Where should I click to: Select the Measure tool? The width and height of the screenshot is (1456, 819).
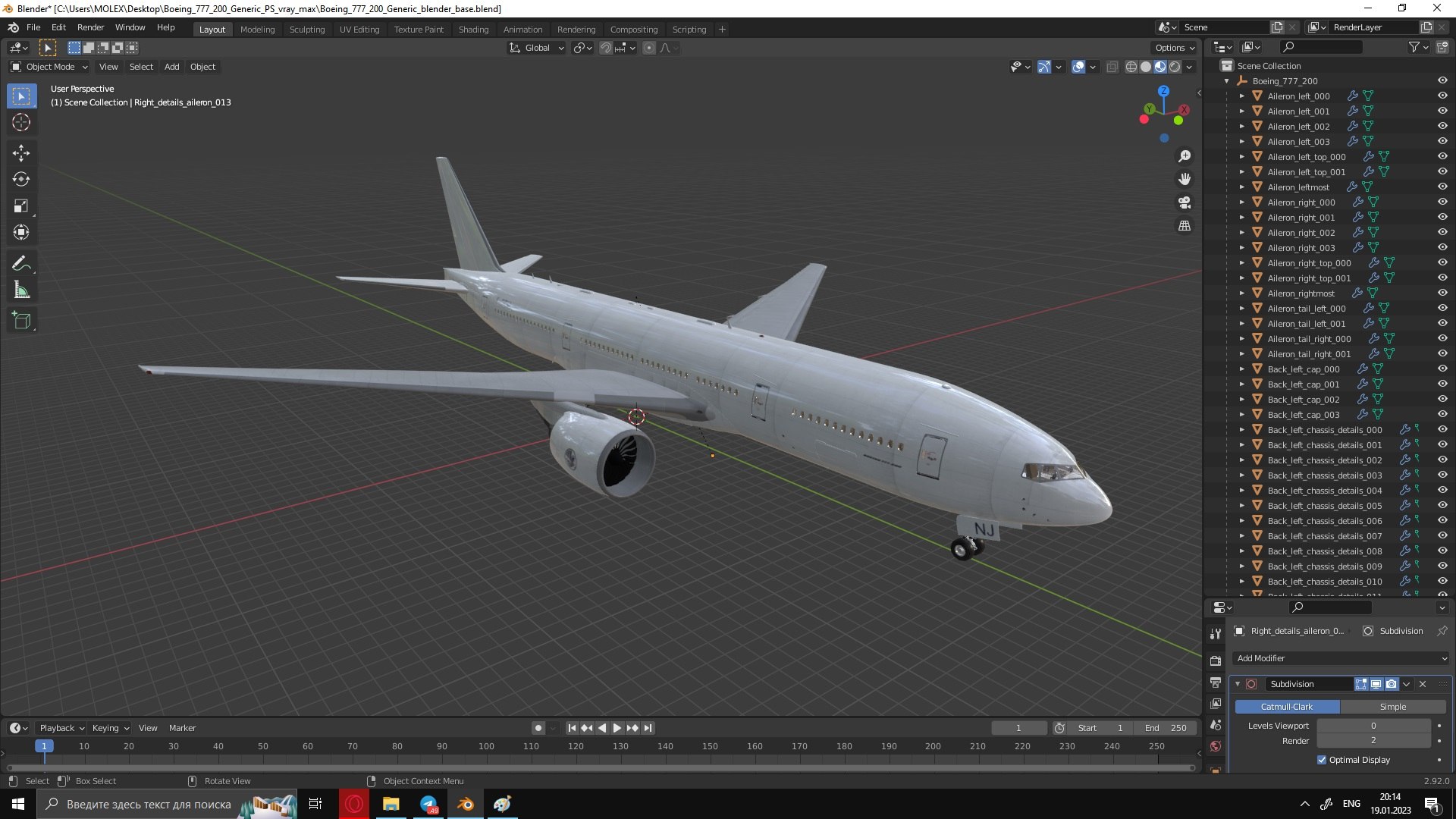click(21, 290)
